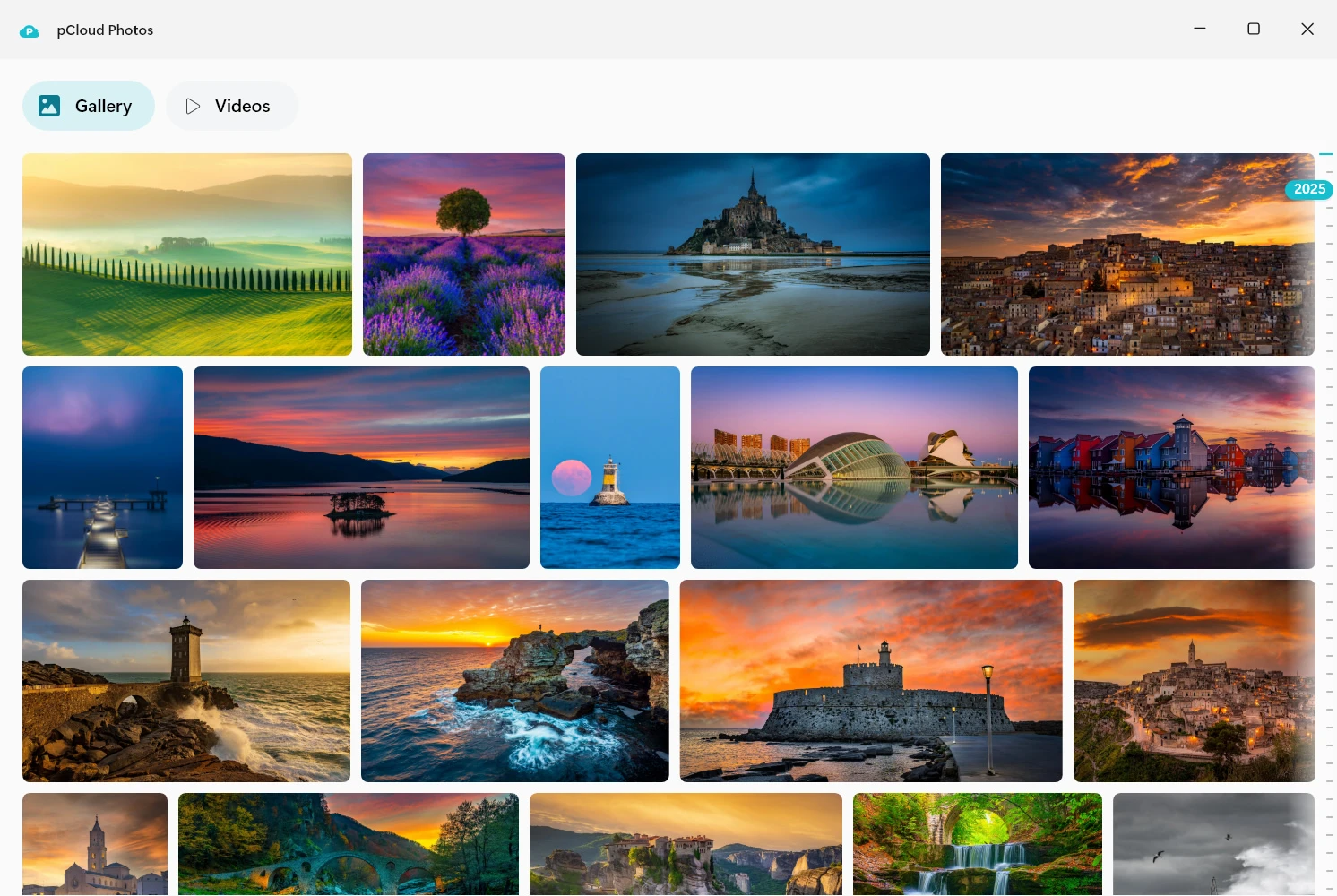The height and width of the screenshot is (896, 1337).
Task: Open the misty blue pier photo
Action: (102, 468)
